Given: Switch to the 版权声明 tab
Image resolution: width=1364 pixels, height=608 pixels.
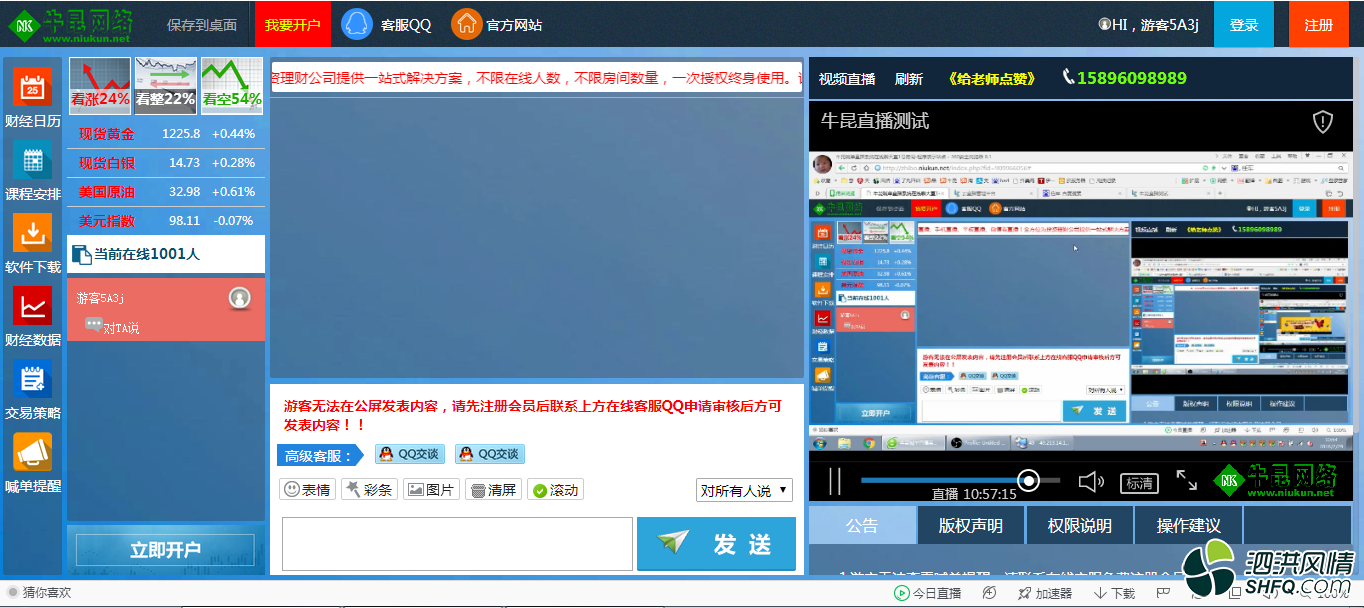Looking at the screenshot, I should [972, 524].
